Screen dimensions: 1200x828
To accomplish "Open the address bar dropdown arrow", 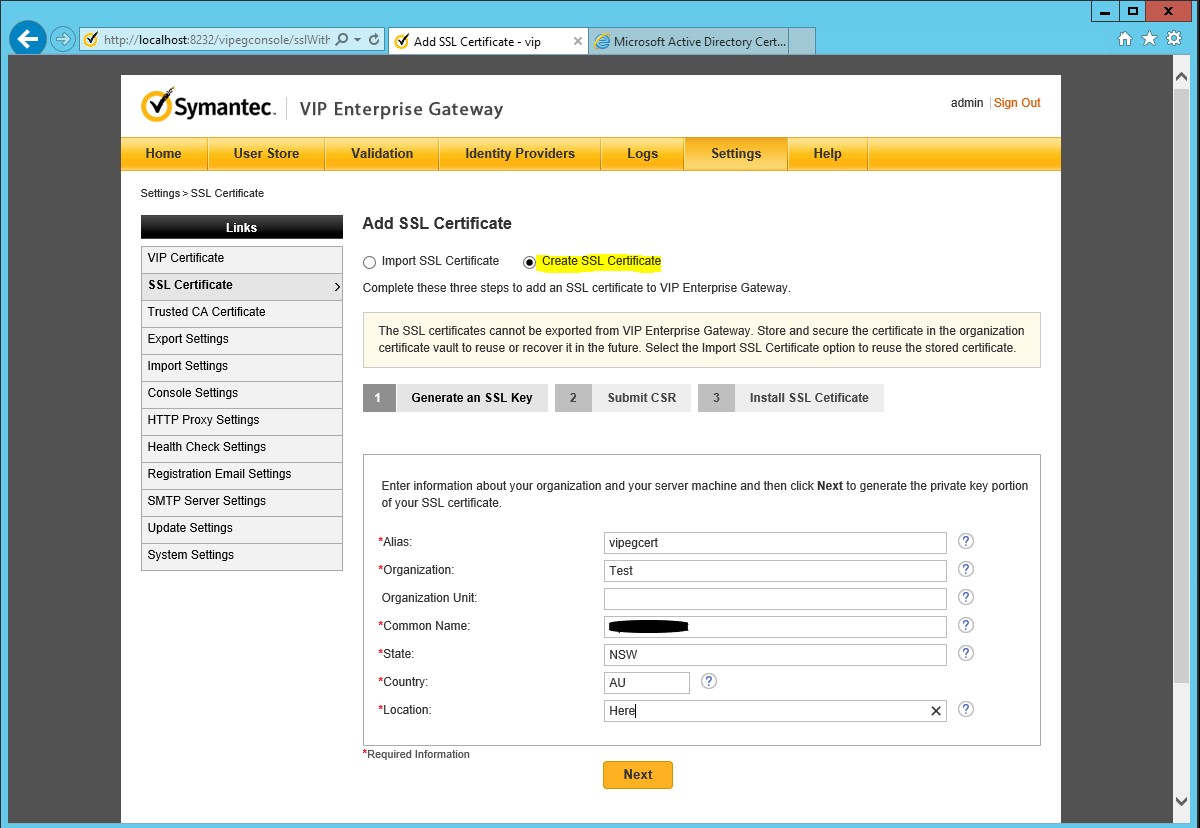I will 357,40.
